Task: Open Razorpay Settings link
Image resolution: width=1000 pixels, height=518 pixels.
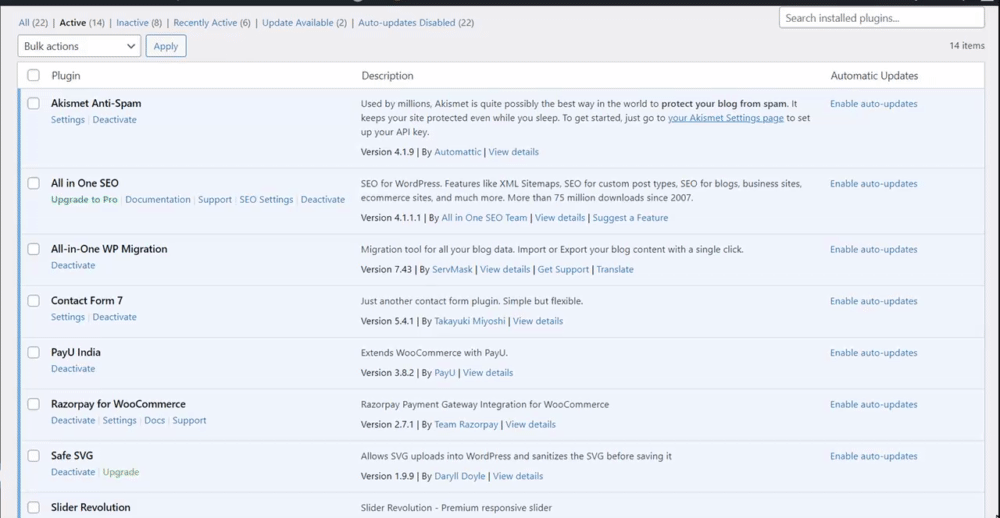Action: (119, 420)
